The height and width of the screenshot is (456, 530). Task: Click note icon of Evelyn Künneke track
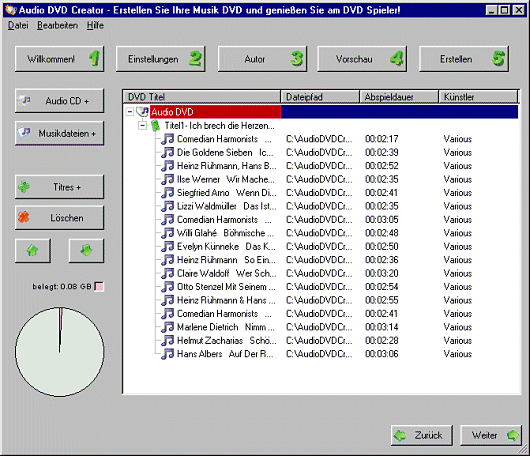(x=167, y=246)
